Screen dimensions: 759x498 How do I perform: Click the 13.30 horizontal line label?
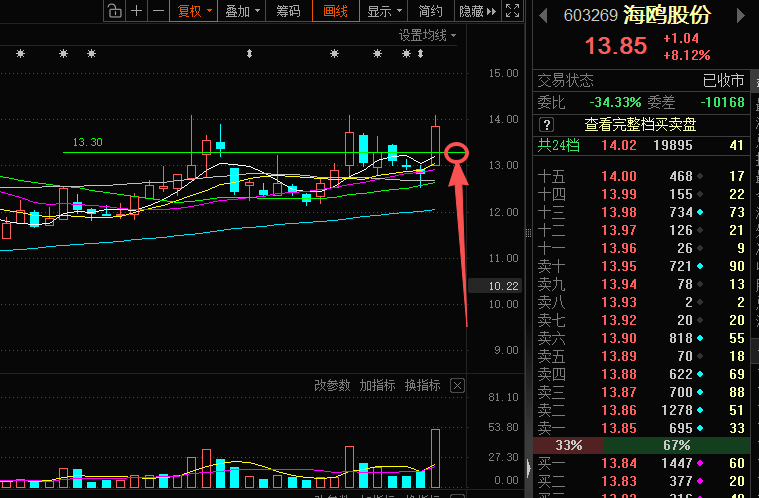point(88,142)
